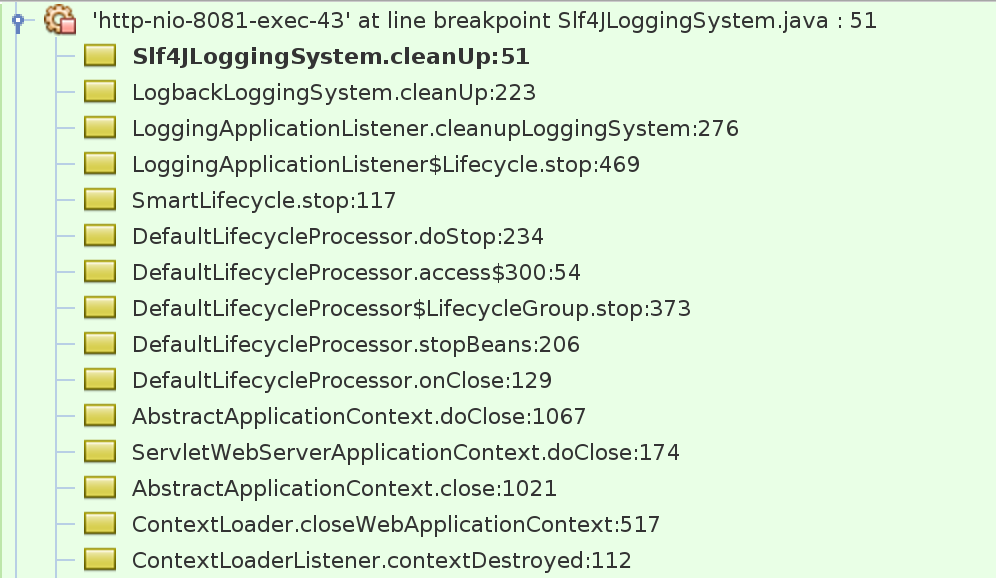The image size is (996, 578).
Task: Click the frame icon for LogbackLoggingSystem.cleanUp
Action: click(100, 92)
